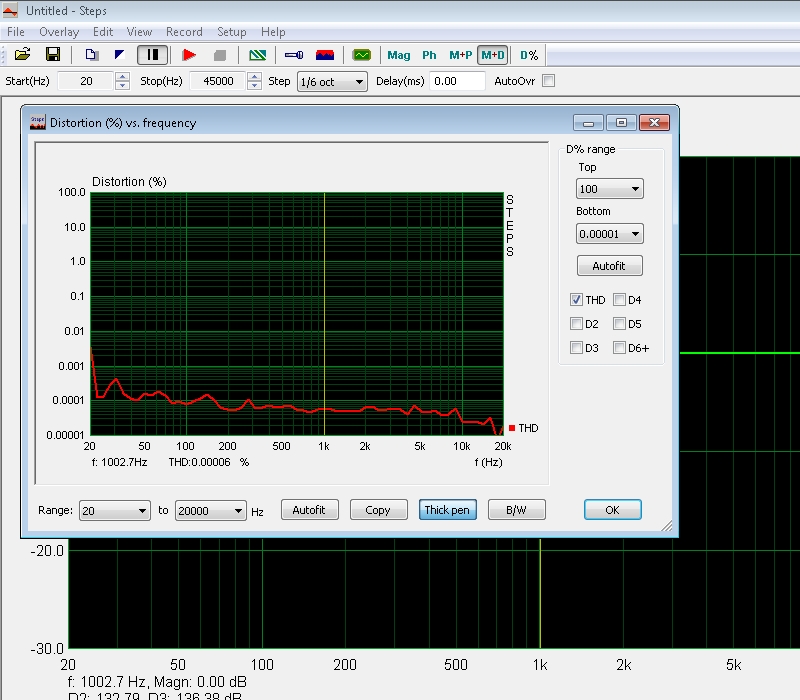Maximize the Distortion vs. frequency dialog
Image resolution: width=800 pixels, height=700 pixels.
[x=621, y=123]
